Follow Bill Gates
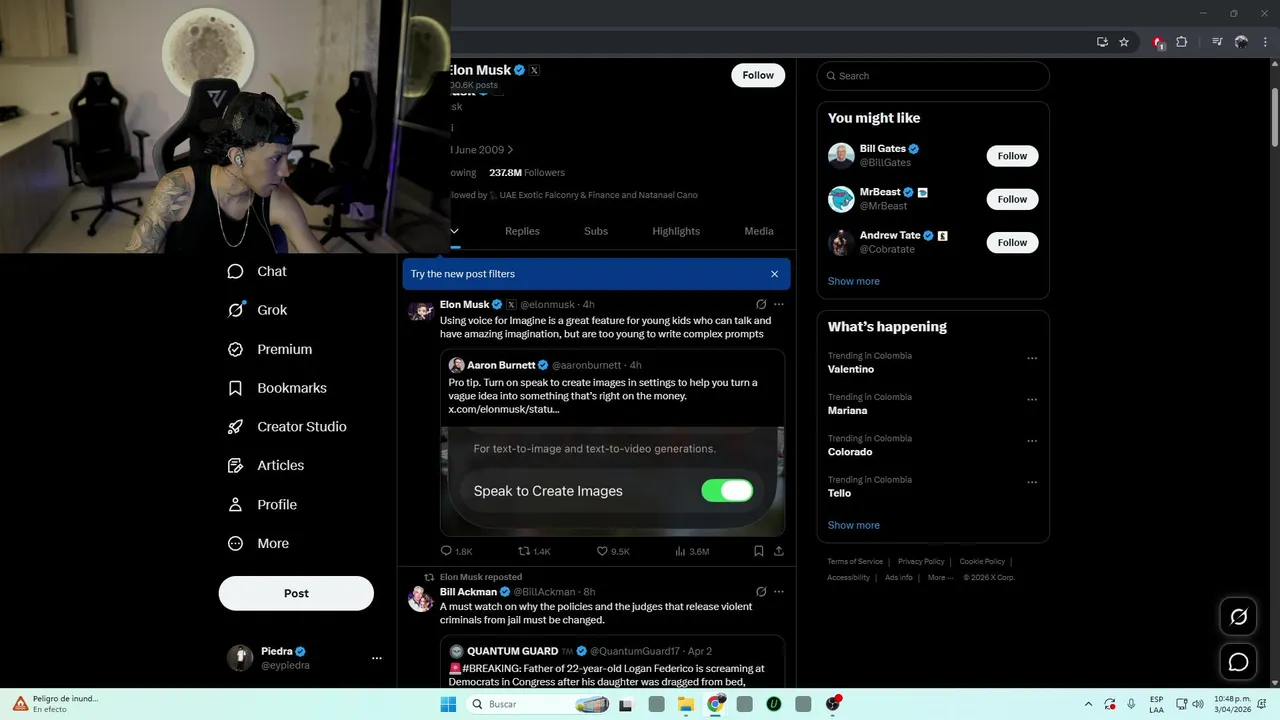Viewport: 1280px width, 720px height. click(1012, 156)
